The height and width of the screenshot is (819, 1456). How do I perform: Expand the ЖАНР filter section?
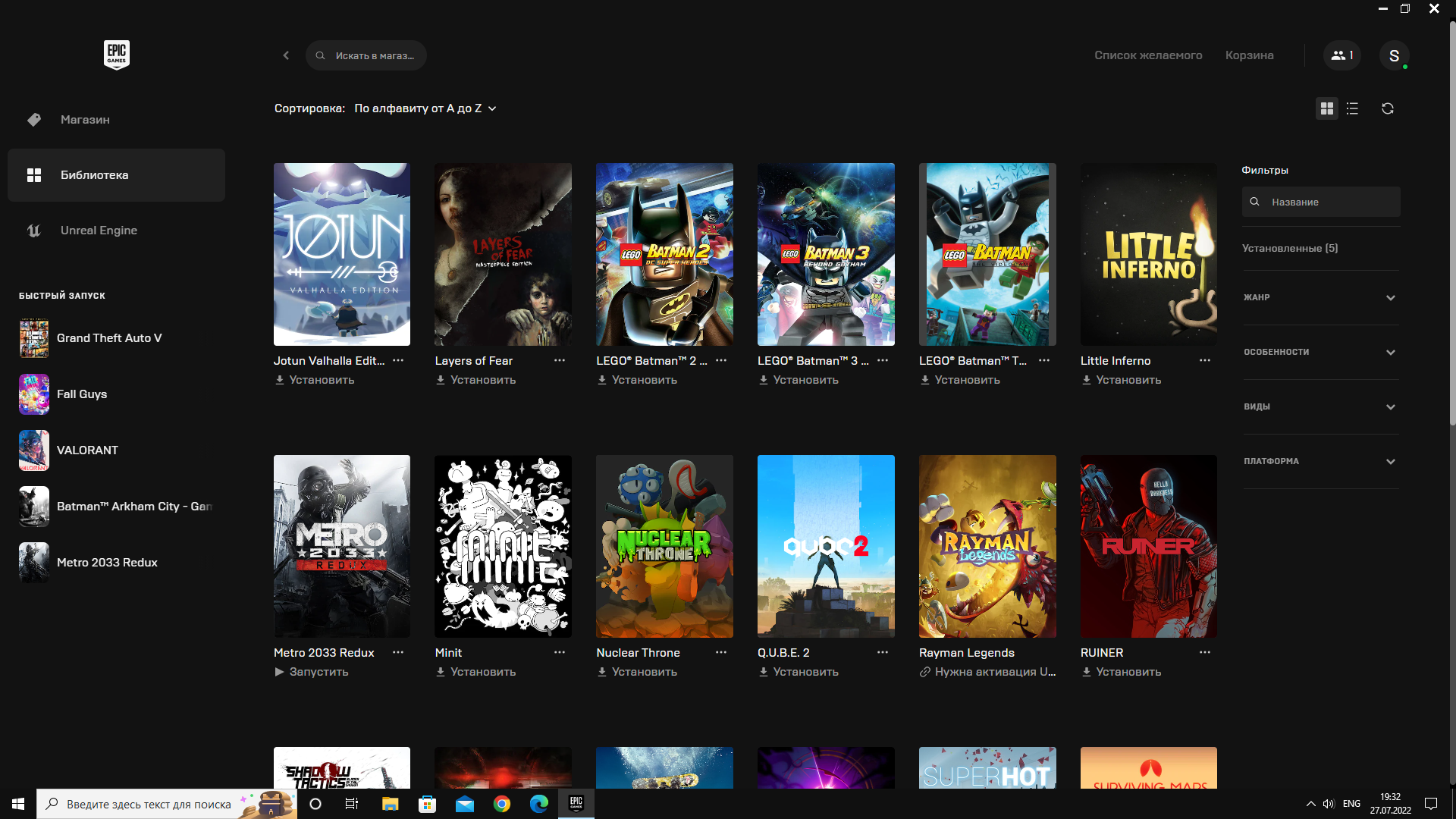pyautogui.click(x=1320, y=297)
